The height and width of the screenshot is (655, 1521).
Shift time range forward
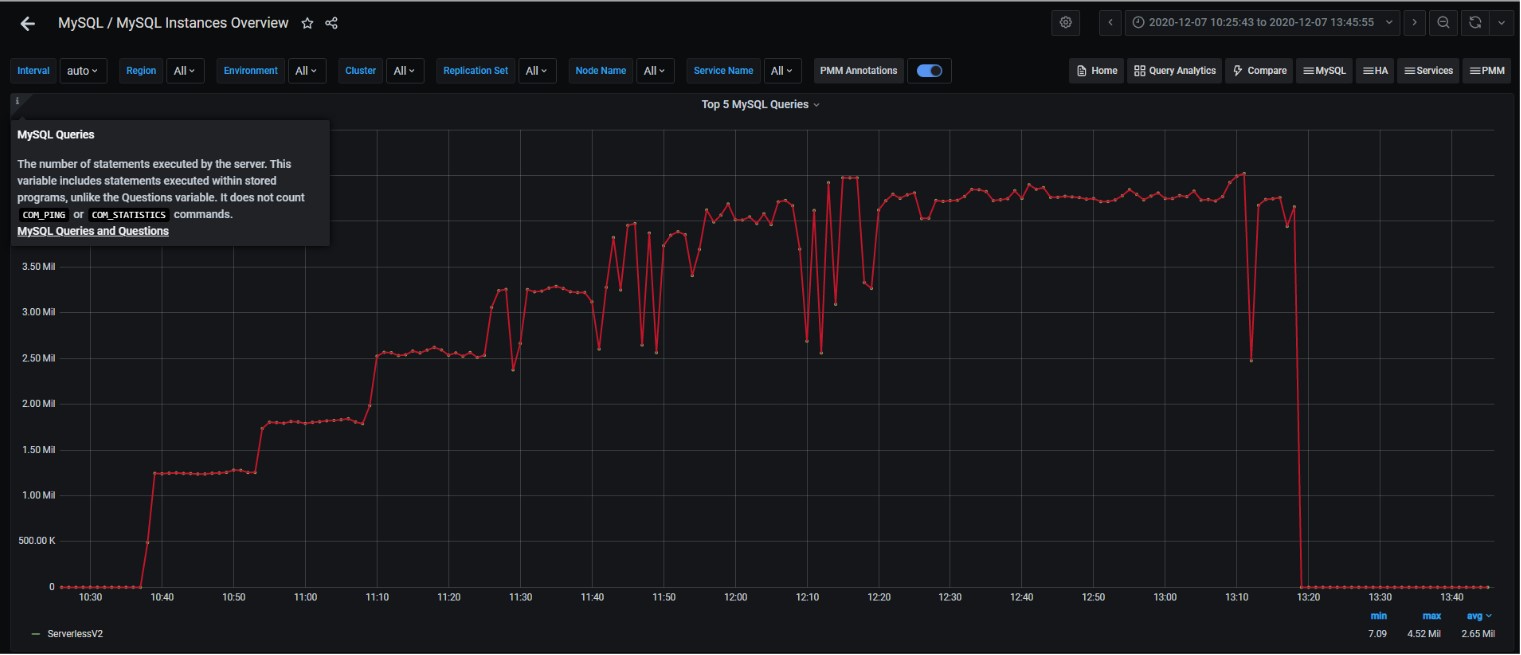pyautogui.click(x=1414, y=22)
